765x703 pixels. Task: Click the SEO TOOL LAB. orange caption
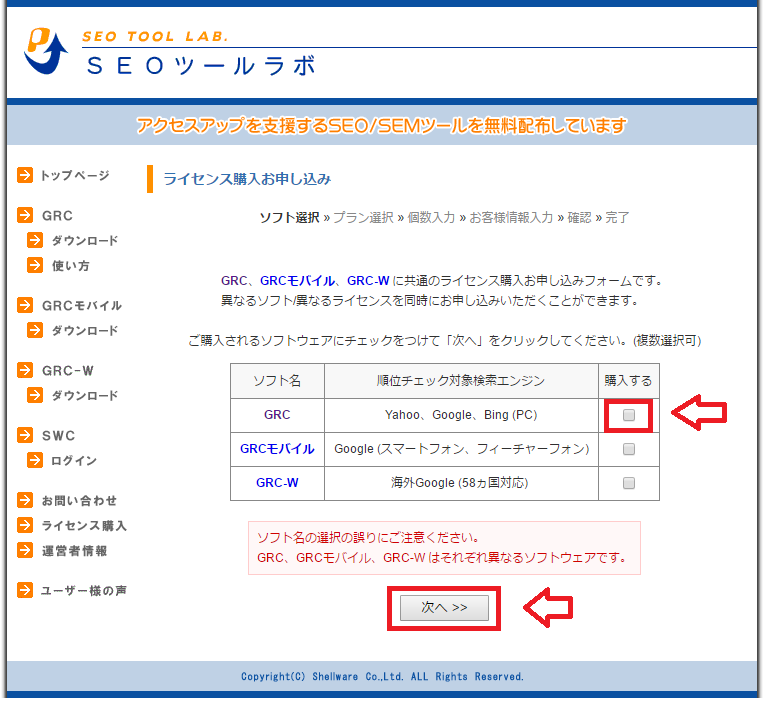155,37
